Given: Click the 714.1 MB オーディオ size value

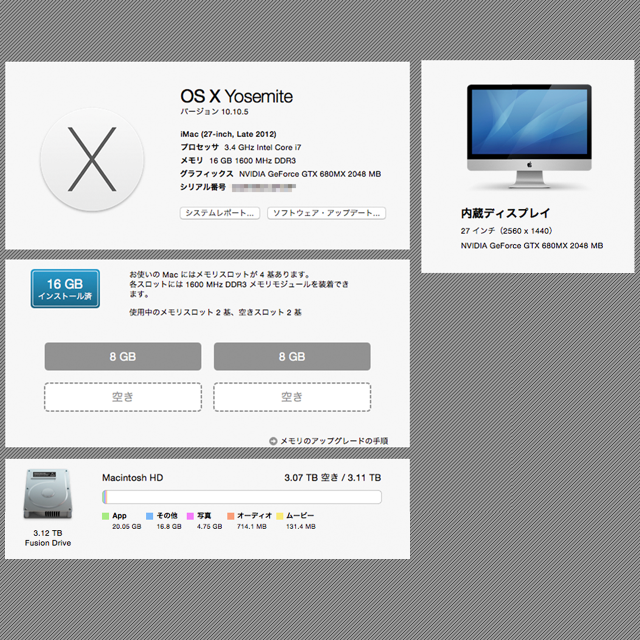Looking at the screenshot, I should 251,527.
